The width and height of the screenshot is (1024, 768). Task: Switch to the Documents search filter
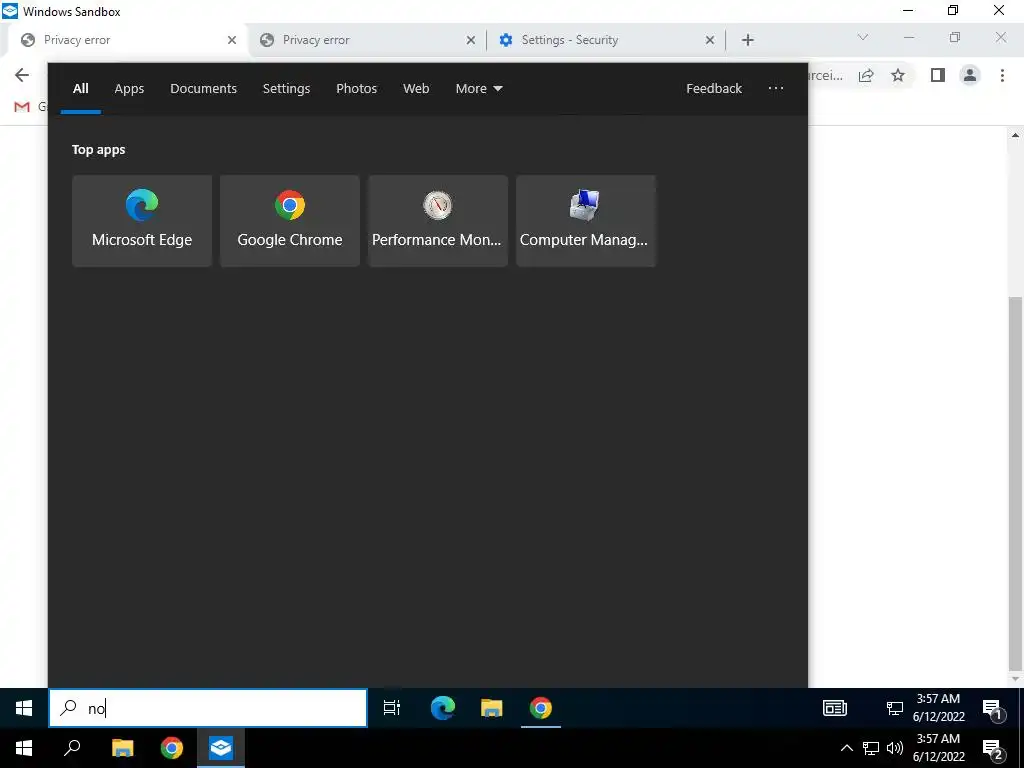(203, 88)
